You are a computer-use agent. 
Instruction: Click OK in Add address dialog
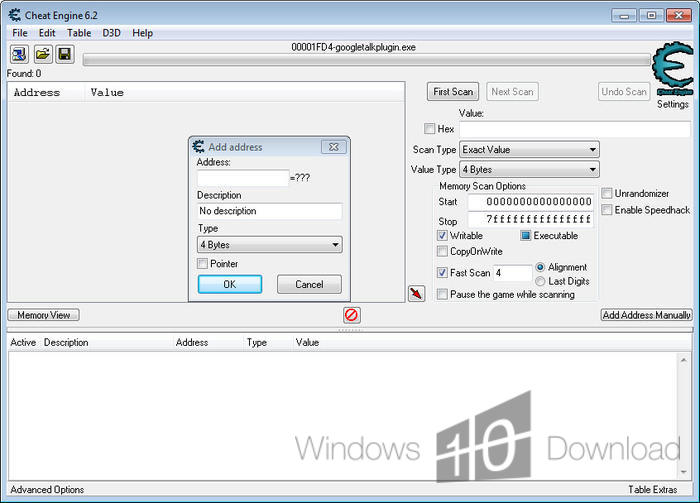click(x=230, y=284)
